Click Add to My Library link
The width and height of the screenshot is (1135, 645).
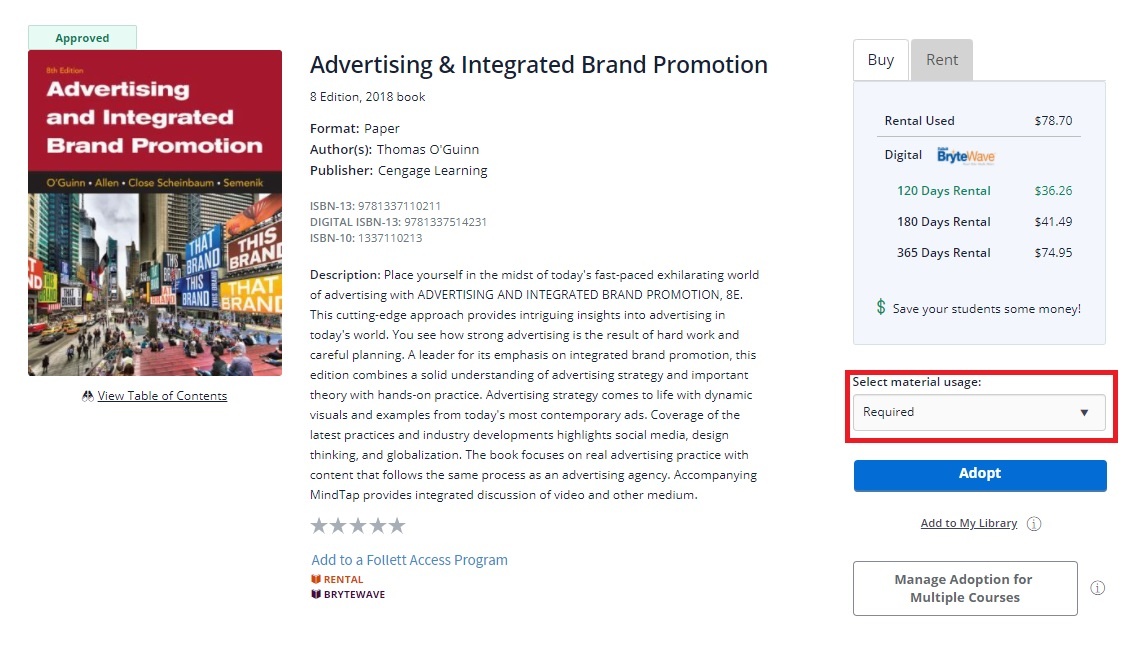point(969,523)
